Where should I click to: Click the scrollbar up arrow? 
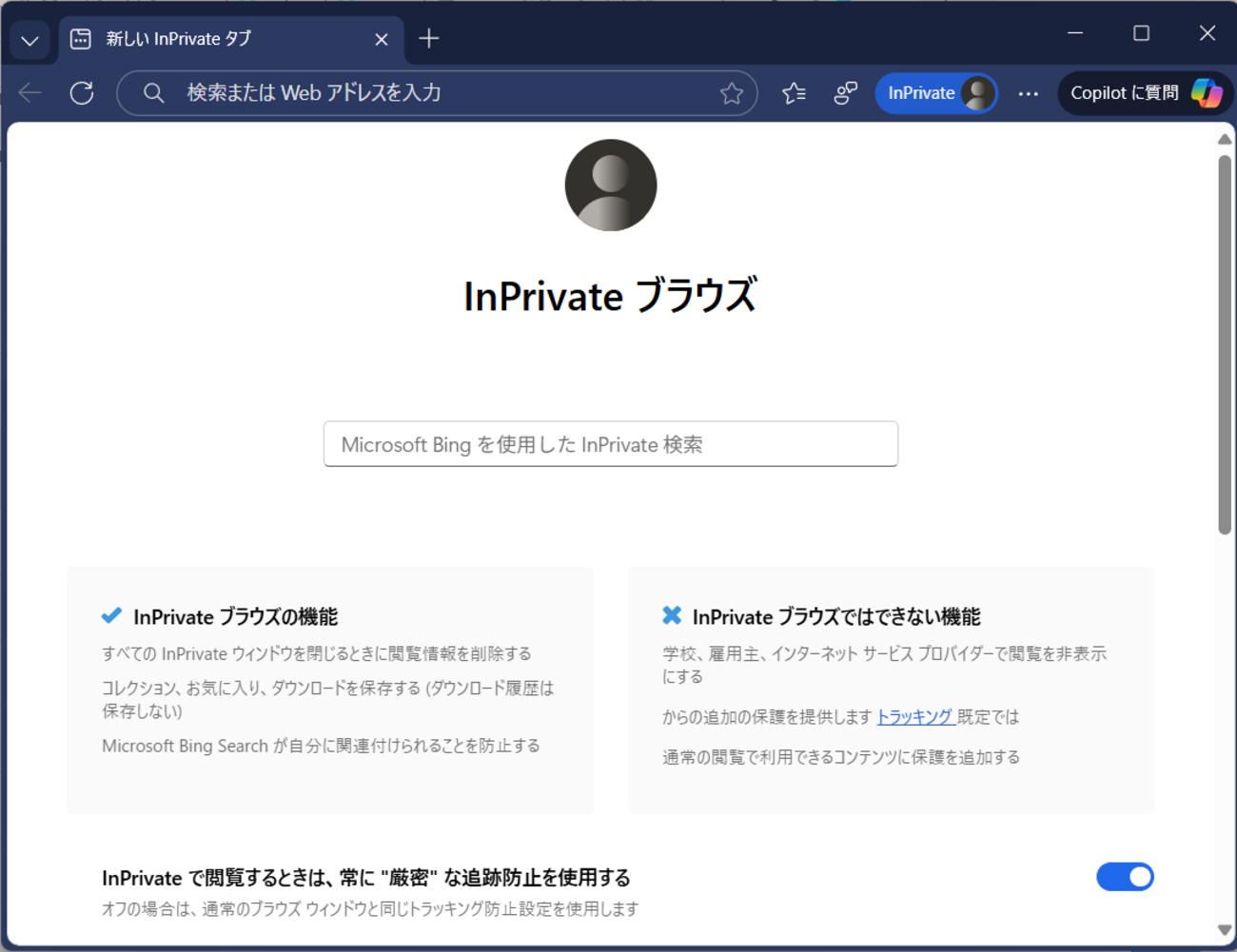click(1225, 139)
